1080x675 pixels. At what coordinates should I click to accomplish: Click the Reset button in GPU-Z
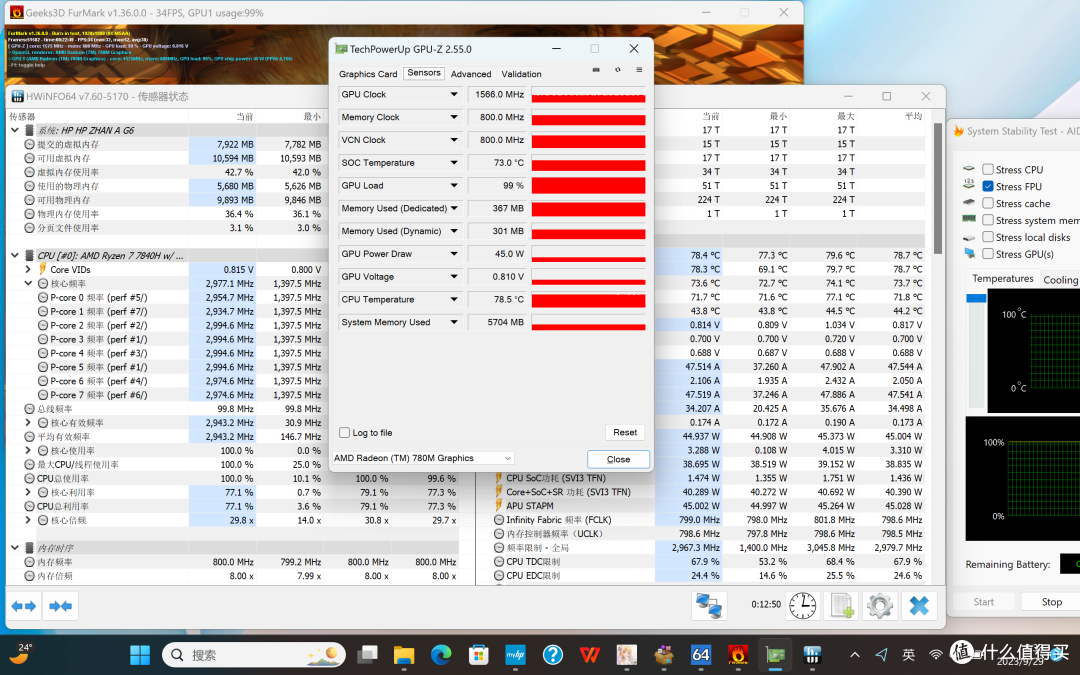pyautogui.click(x=625, y=433)
